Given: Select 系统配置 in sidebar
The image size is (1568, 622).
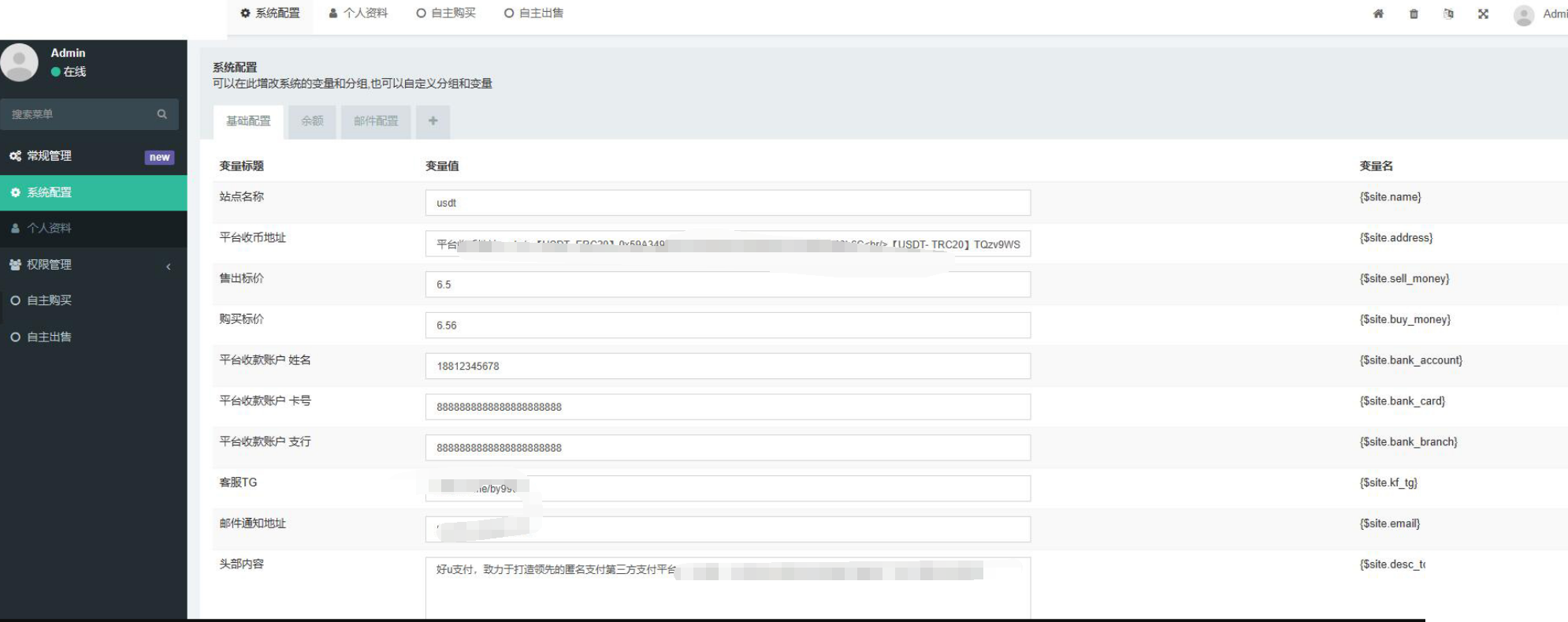Looking at the screenshot, I should [x=93, y=192].
